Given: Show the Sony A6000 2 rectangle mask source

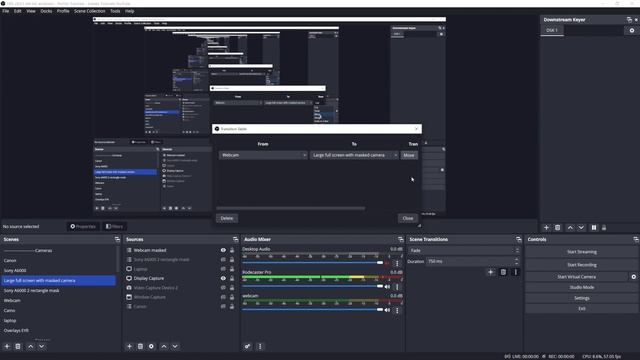Looking at the screenshot, I should tap(223, 260).
